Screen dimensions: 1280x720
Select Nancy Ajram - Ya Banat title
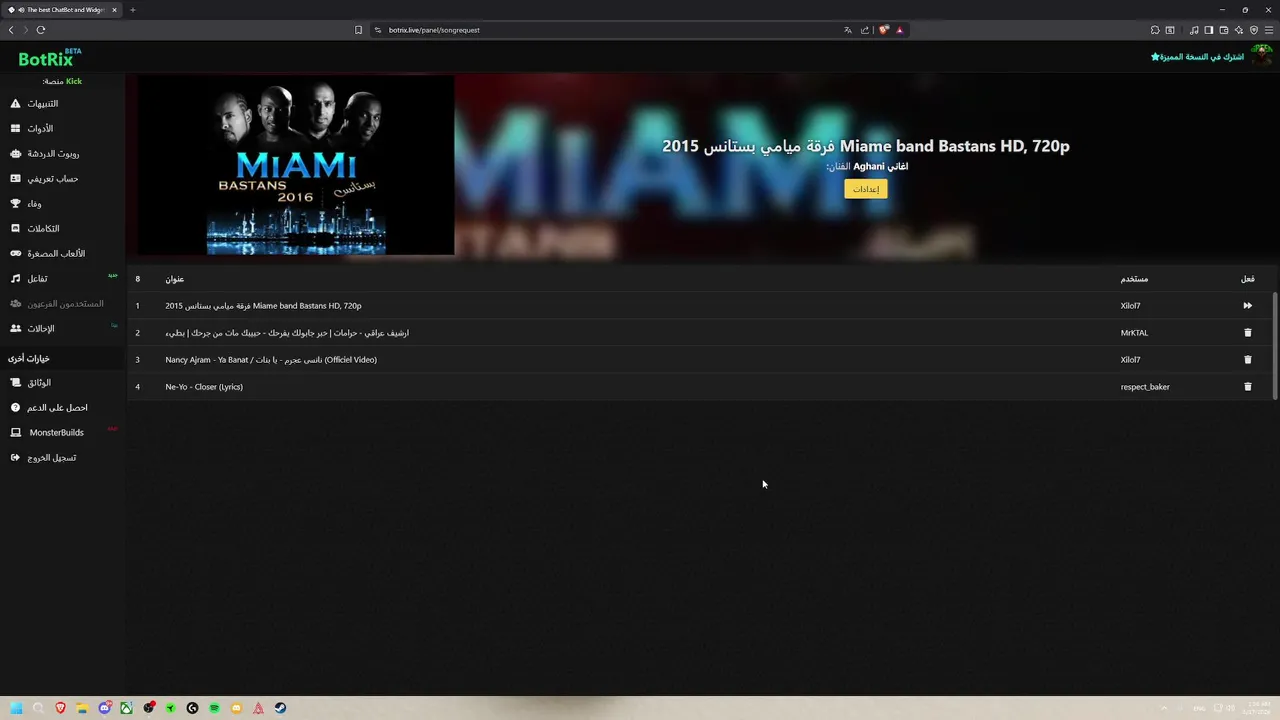point(271,360)
